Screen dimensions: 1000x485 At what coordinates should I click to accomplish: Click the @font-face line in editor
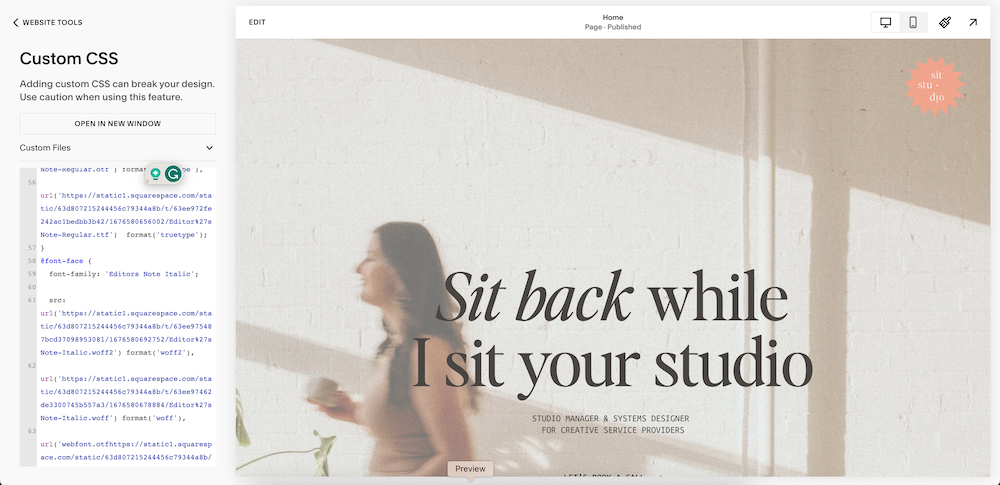pos(66,261)
